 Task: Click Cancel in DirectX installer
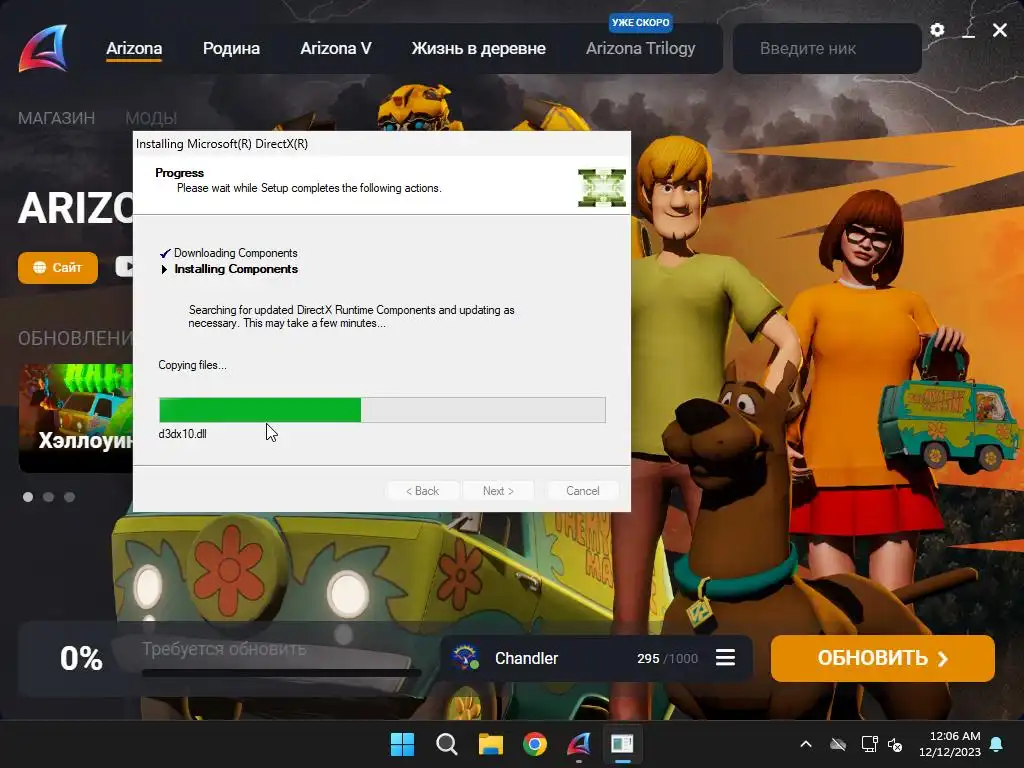583,491
